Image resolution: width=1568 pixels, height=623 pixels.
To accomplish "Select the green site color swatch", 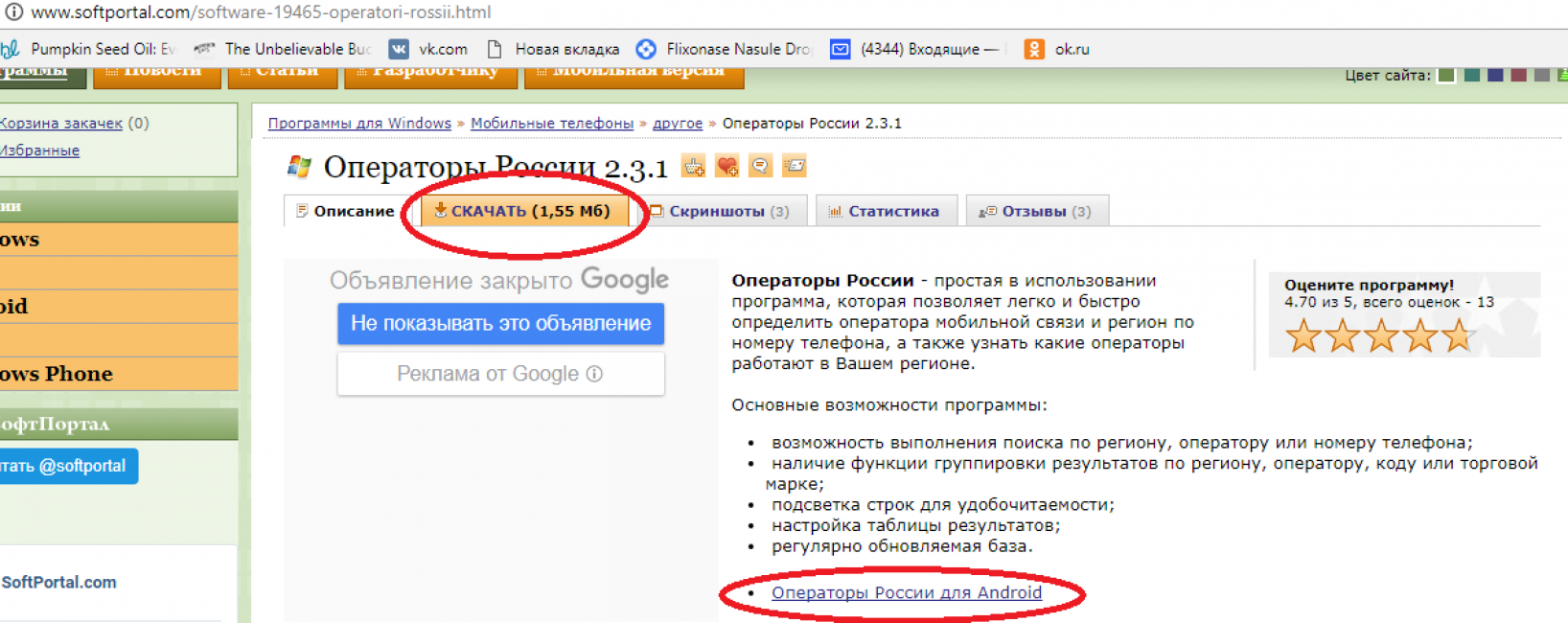I will (1447, 75).
